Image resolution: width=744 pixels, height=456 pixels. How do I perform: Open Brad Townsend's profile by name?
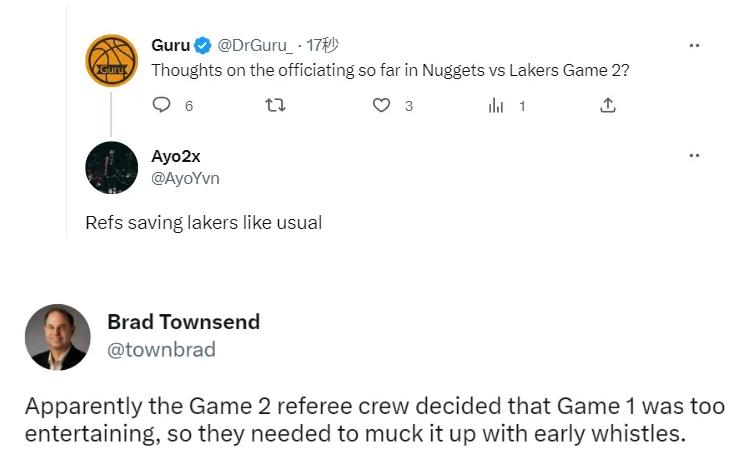coord(183,322)
